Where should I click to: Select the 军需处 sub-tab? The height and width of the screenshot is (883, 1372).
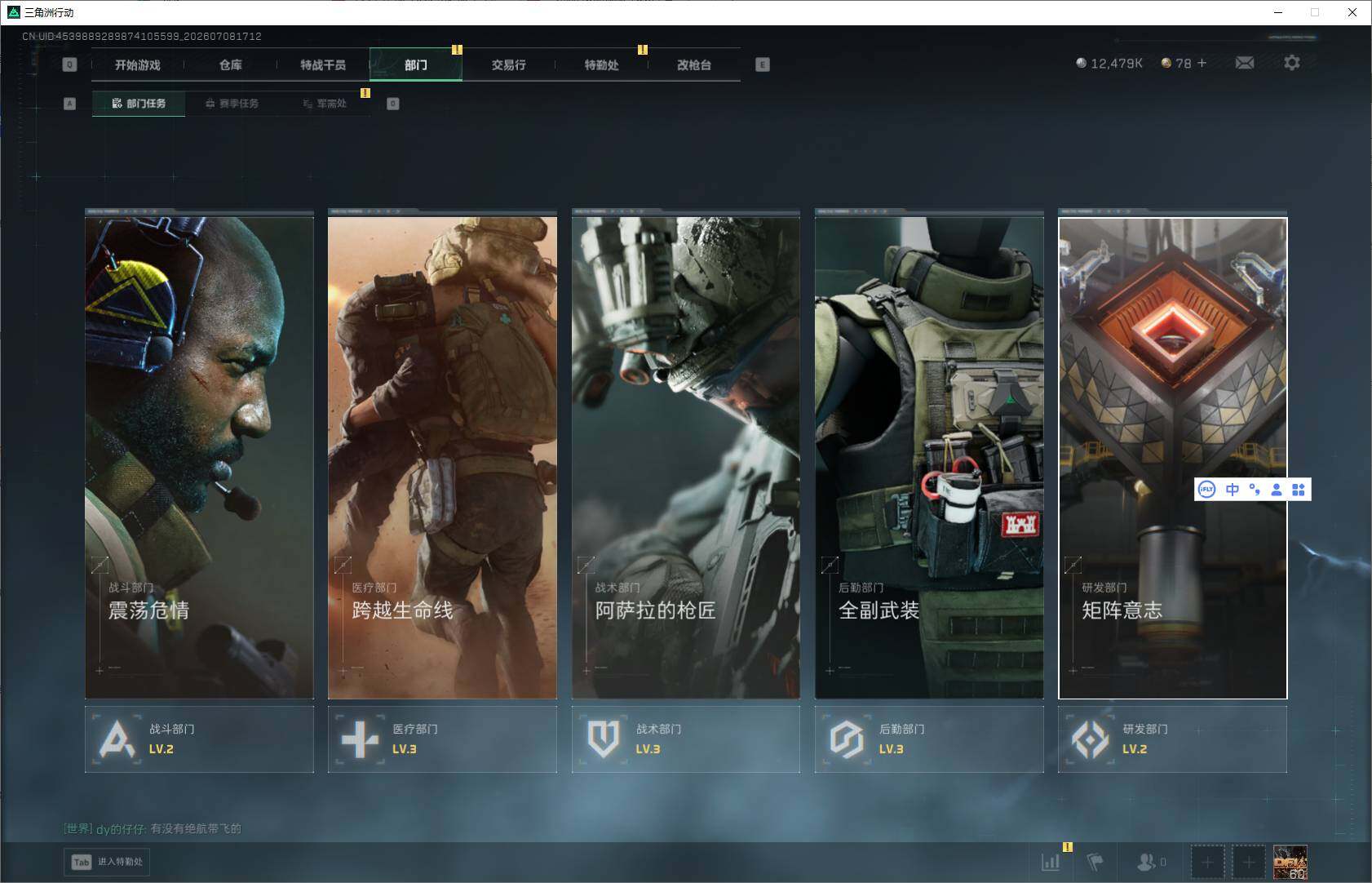(x=325, y=104)
